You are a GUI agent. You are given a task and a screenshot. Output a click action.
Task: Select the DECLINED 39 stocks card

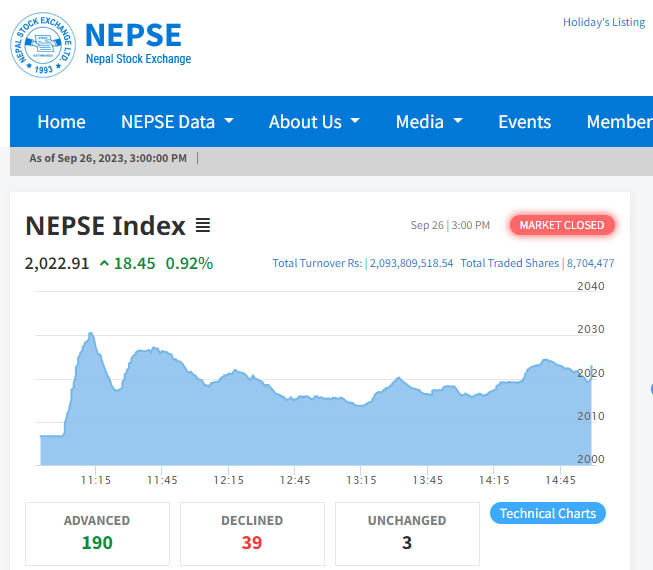coord(252,533)
